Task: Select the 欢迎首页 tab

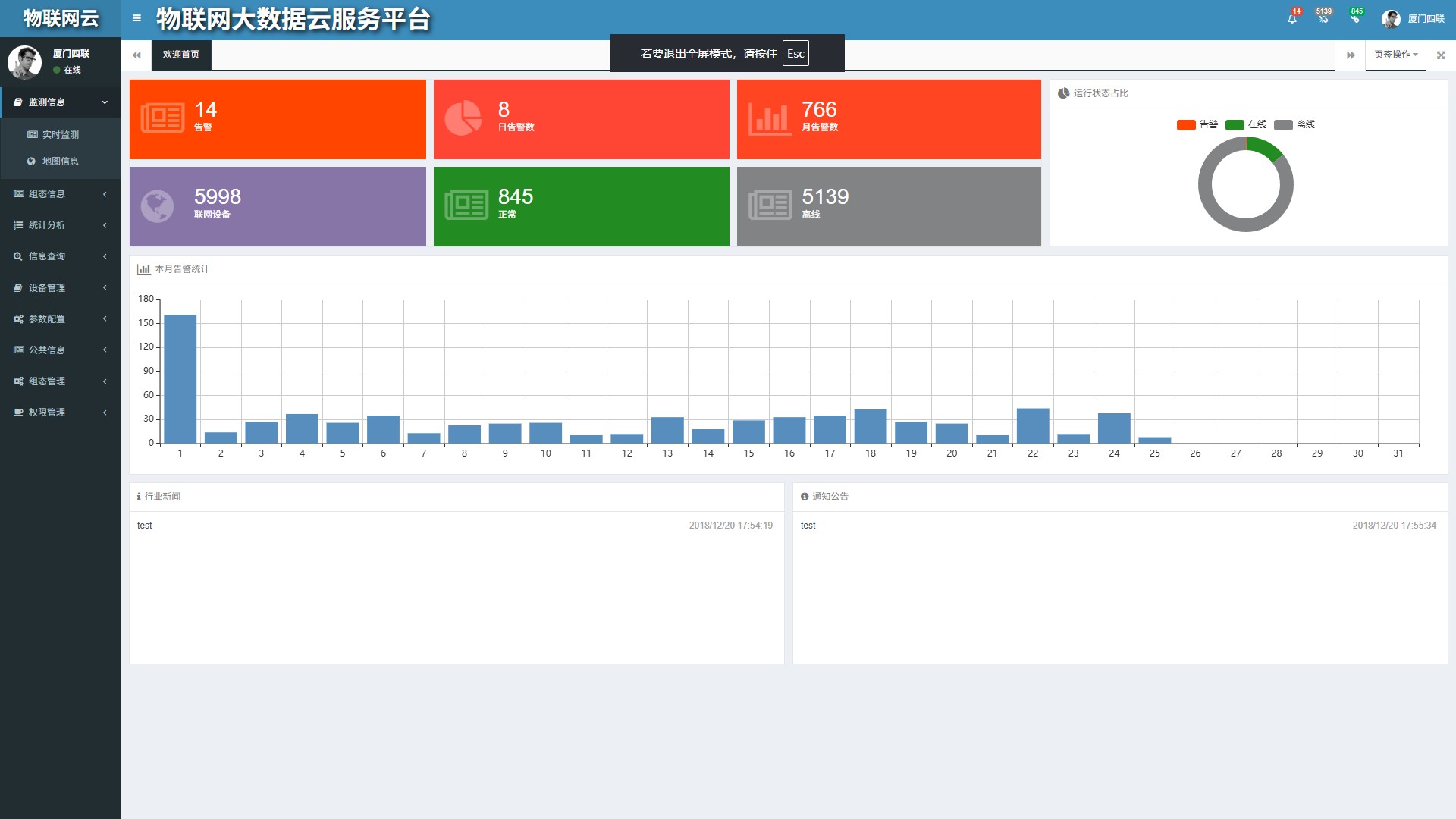Action: pyautogui.click(x=181, y=55)
